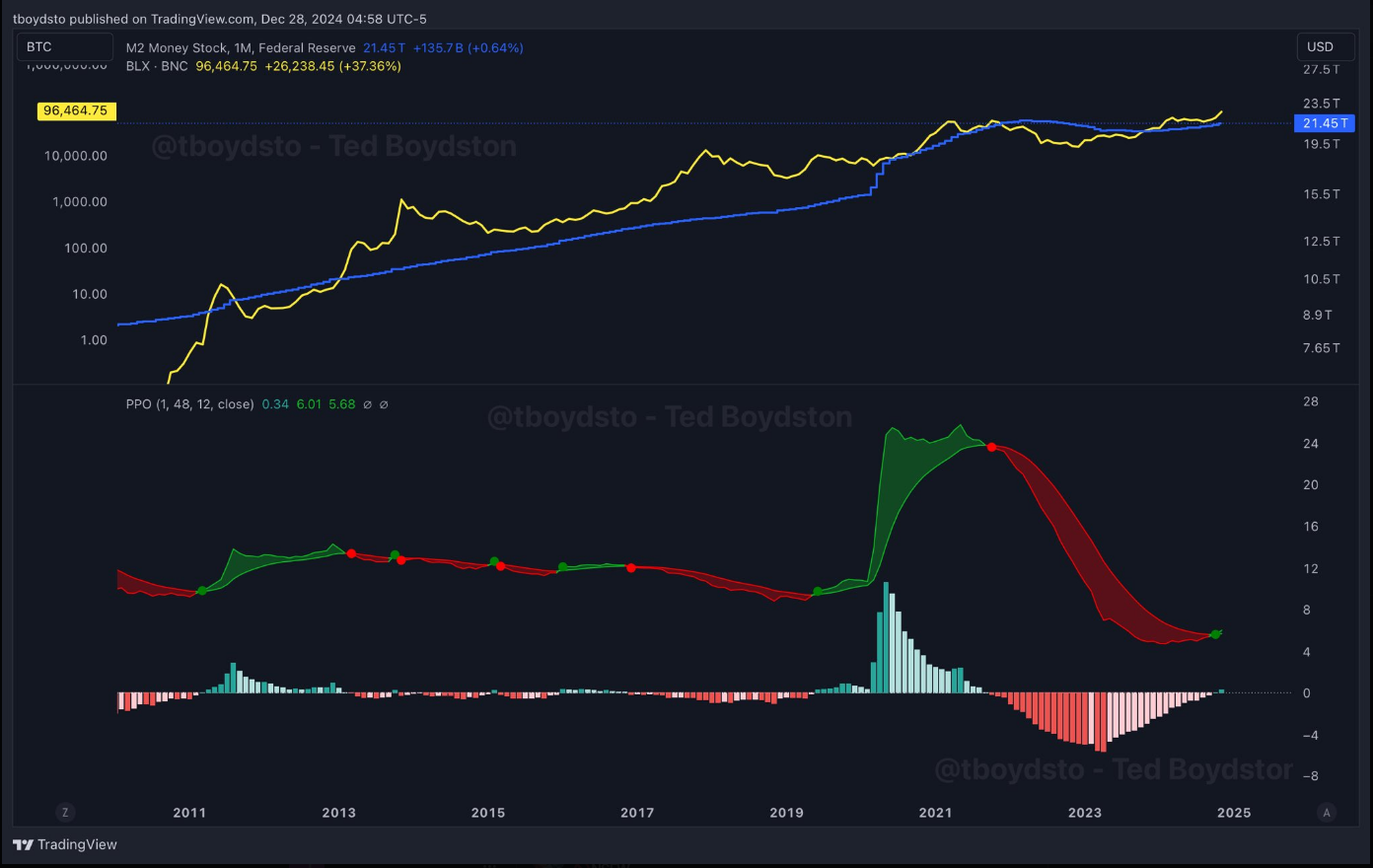Click the green crossover dot near 2011
This screenshot has height=868, width=1373.
point(202,591)
